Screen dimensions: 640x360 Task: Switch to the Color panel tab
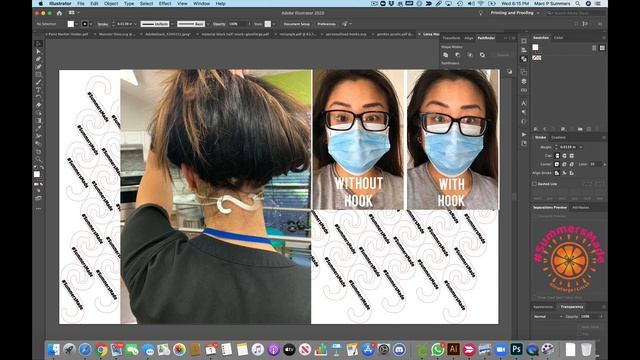click(x=558, y=38)
